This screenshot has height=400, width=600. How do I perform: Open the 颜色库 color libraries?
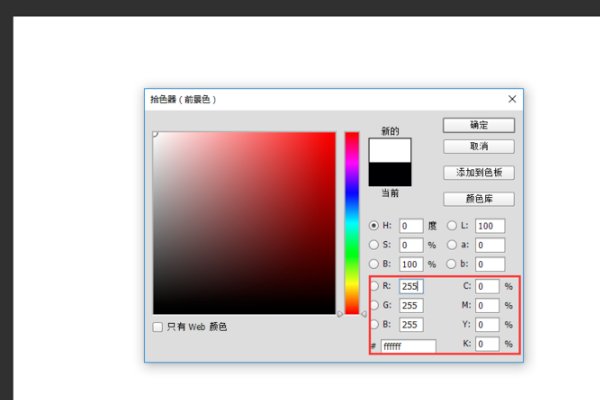tap(478, 199)
